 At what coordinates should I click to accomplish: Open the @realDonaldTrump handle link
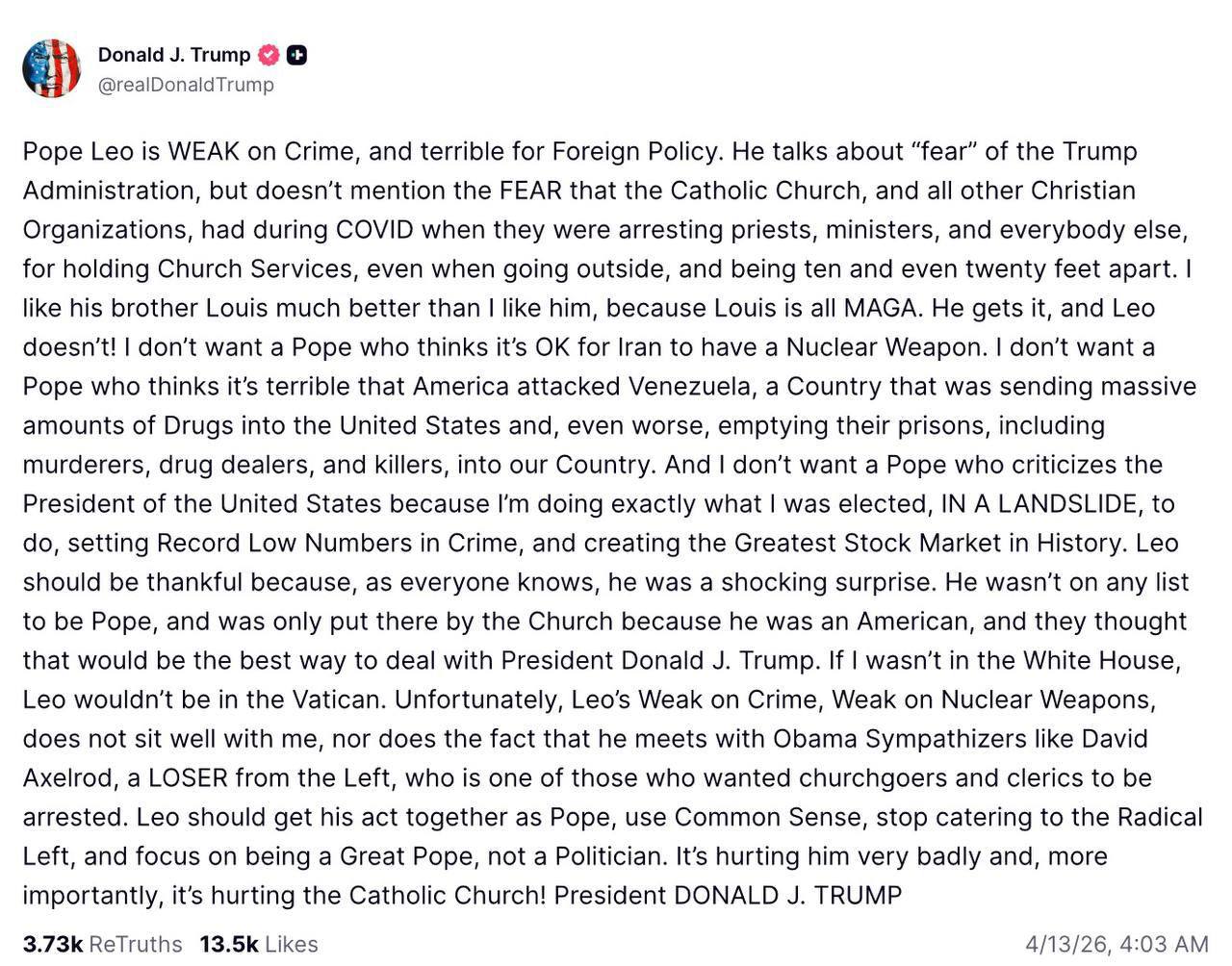[186, 85]
